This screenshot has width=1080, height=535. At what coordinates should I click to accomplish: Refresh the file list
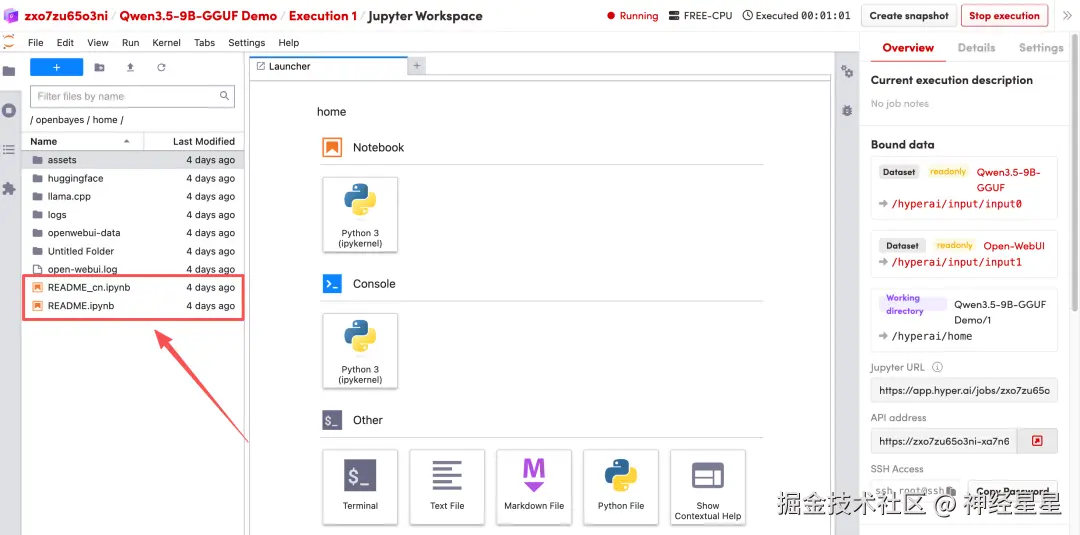click(161, 67)
